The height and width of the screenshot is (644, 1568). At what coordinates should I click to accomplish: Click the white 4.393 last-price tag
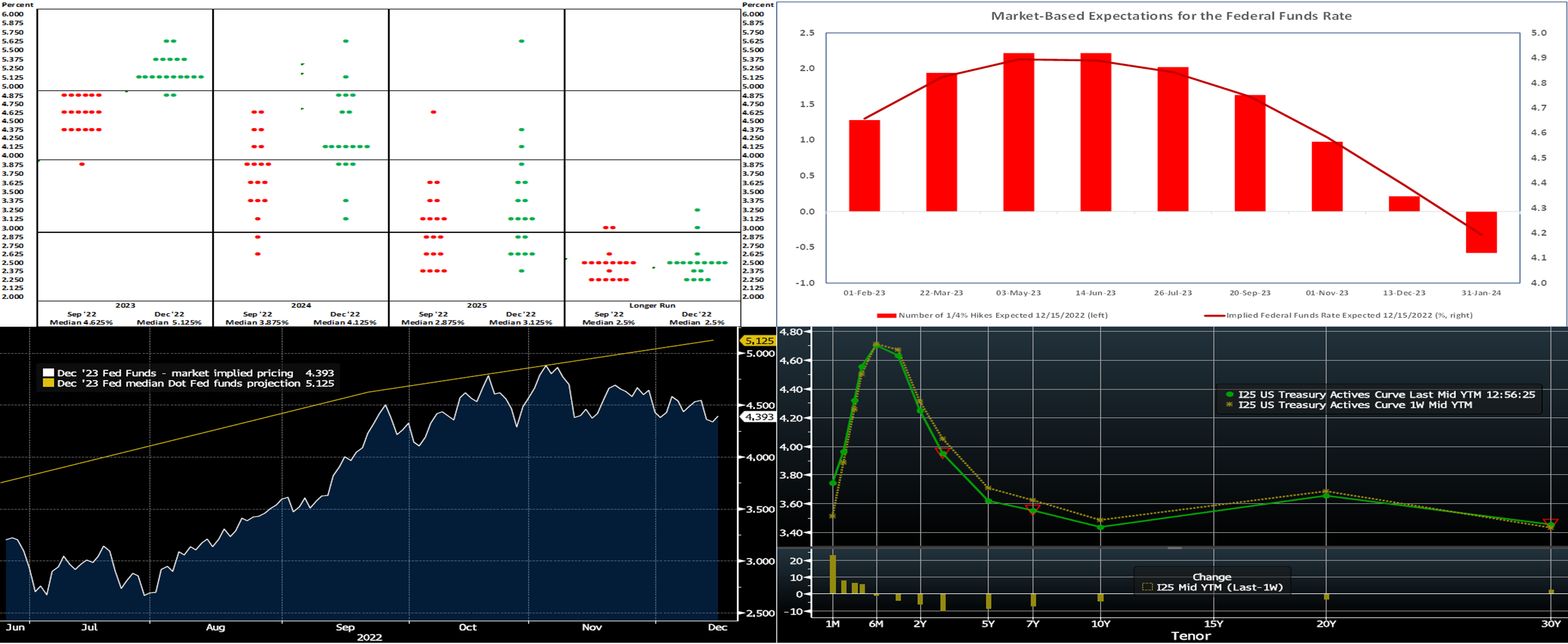pos(759,417)
